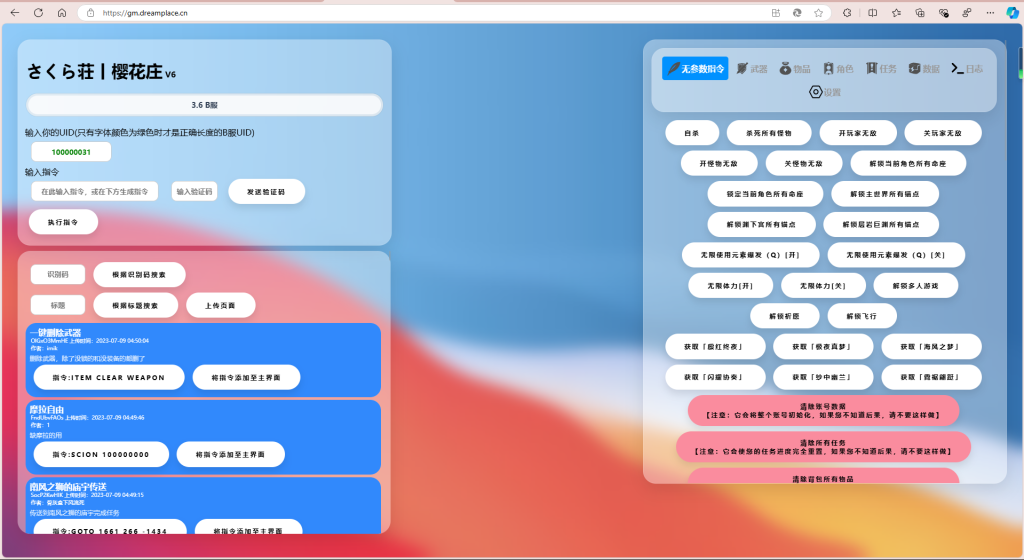The image size is (1024, 560).
Task: Click the 指令:ITEM CLEAR WEAPON button
Action: click(109, 377)
